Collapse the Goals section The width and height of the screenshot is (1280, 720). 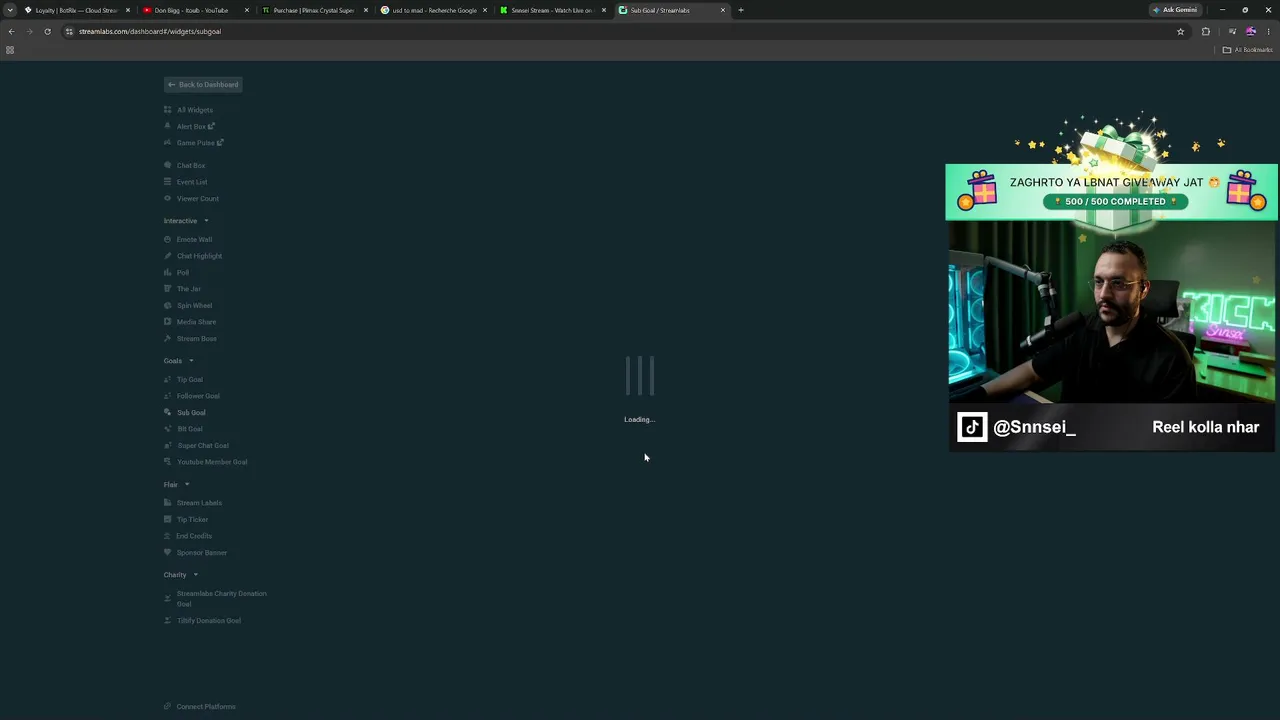(191, 360)
